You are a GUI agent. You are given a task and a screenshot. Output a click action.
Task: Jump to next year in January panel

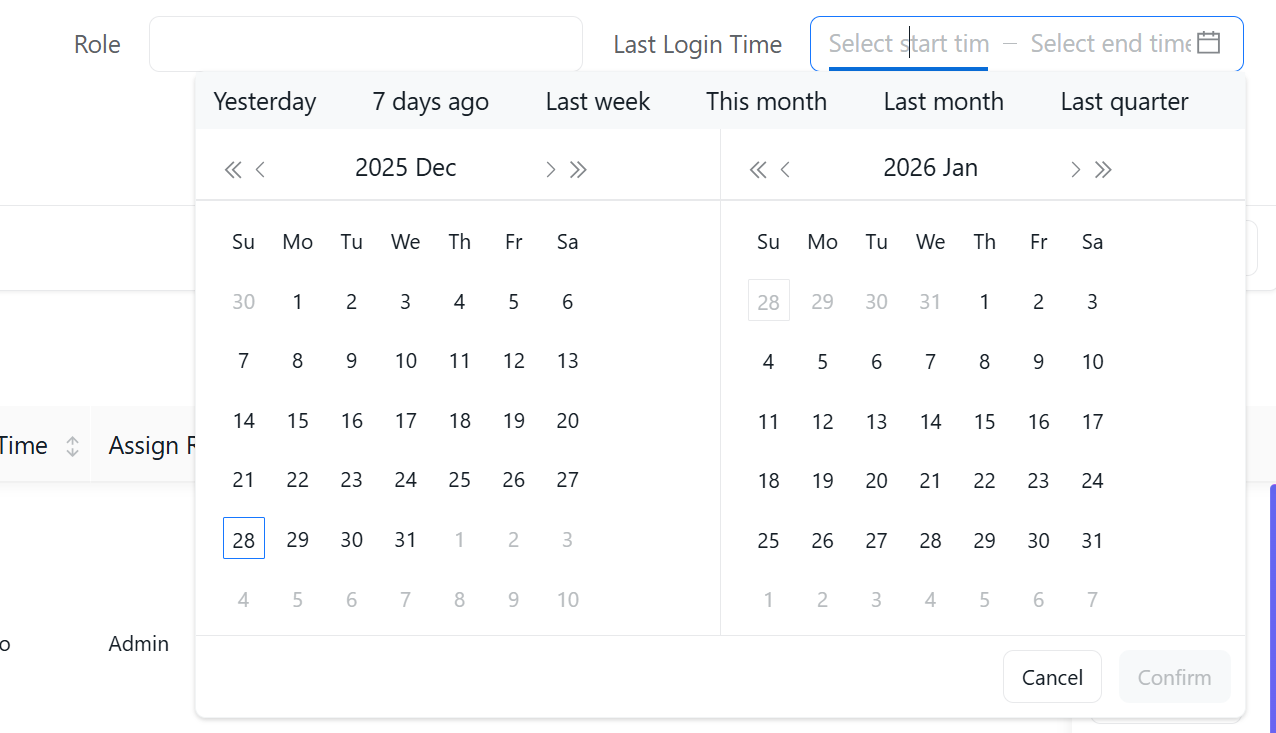click(1103, 170)
